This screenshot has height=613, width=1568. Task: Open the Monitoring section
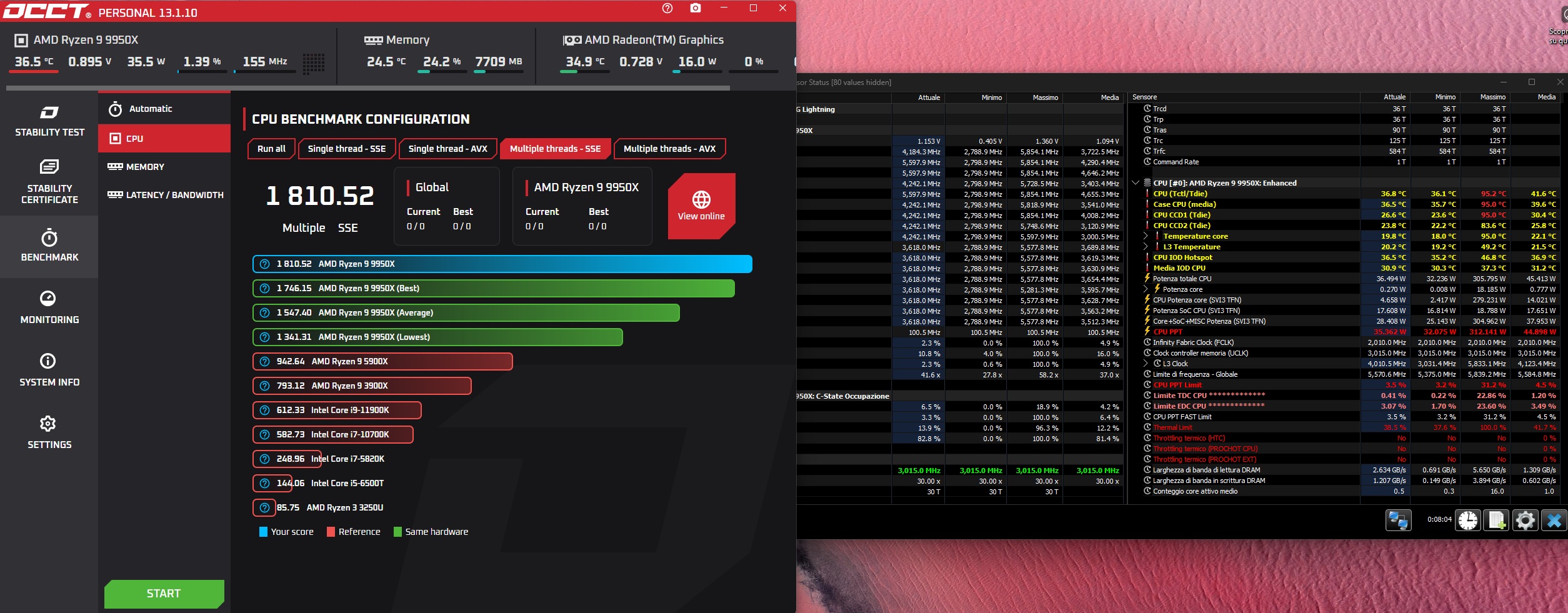49,307
